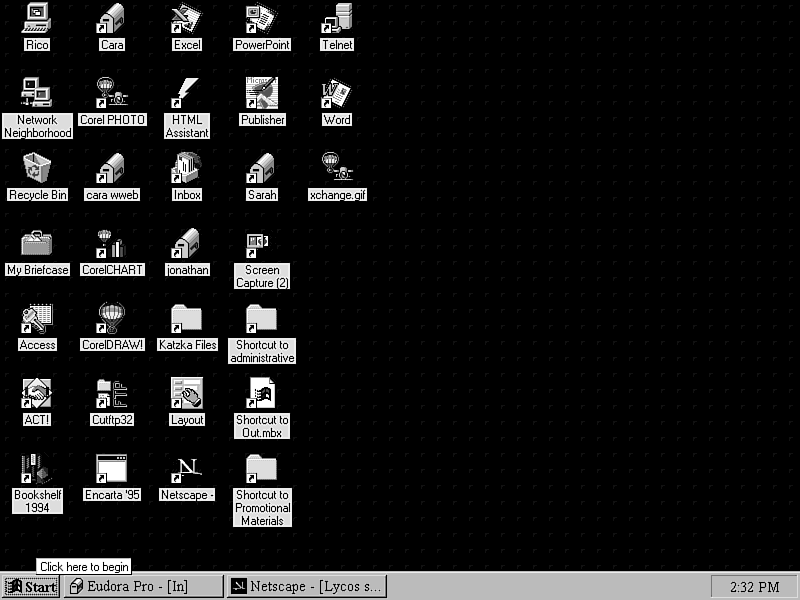Select the Katzka Files folder

coord(187,318)
